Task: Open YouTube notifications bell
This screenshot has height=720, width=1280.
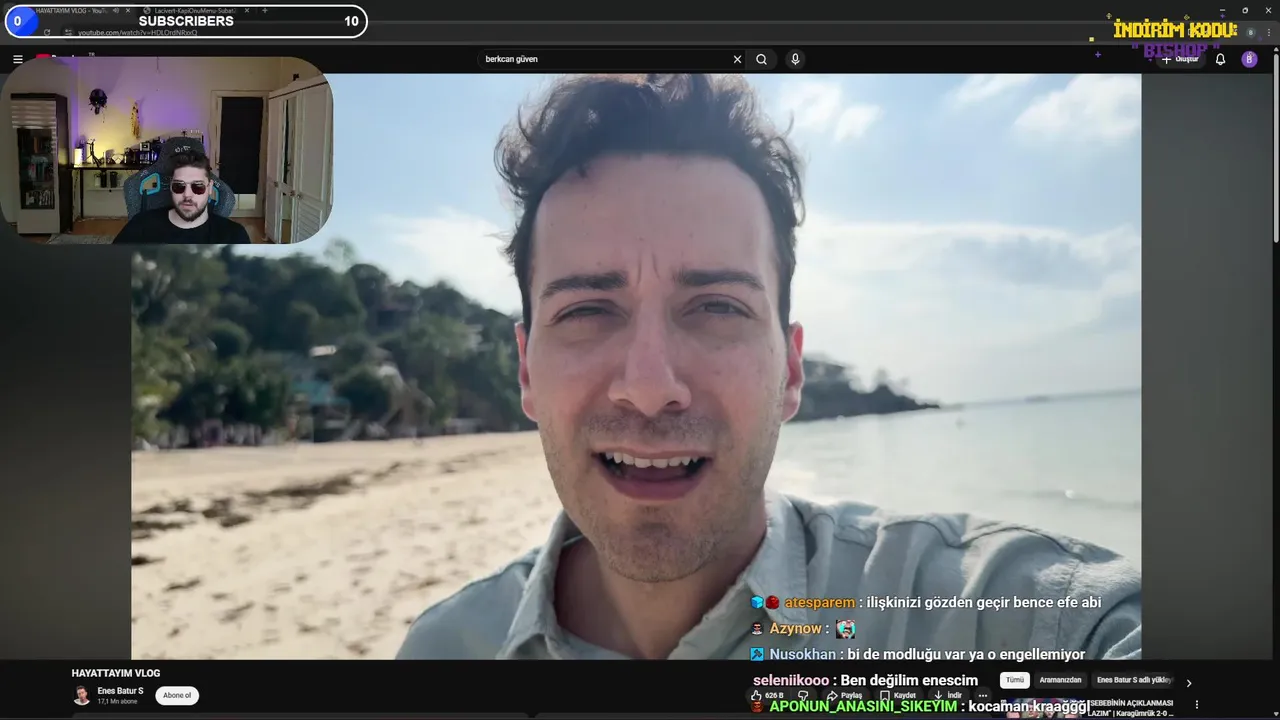Action: pos(1220,59)
